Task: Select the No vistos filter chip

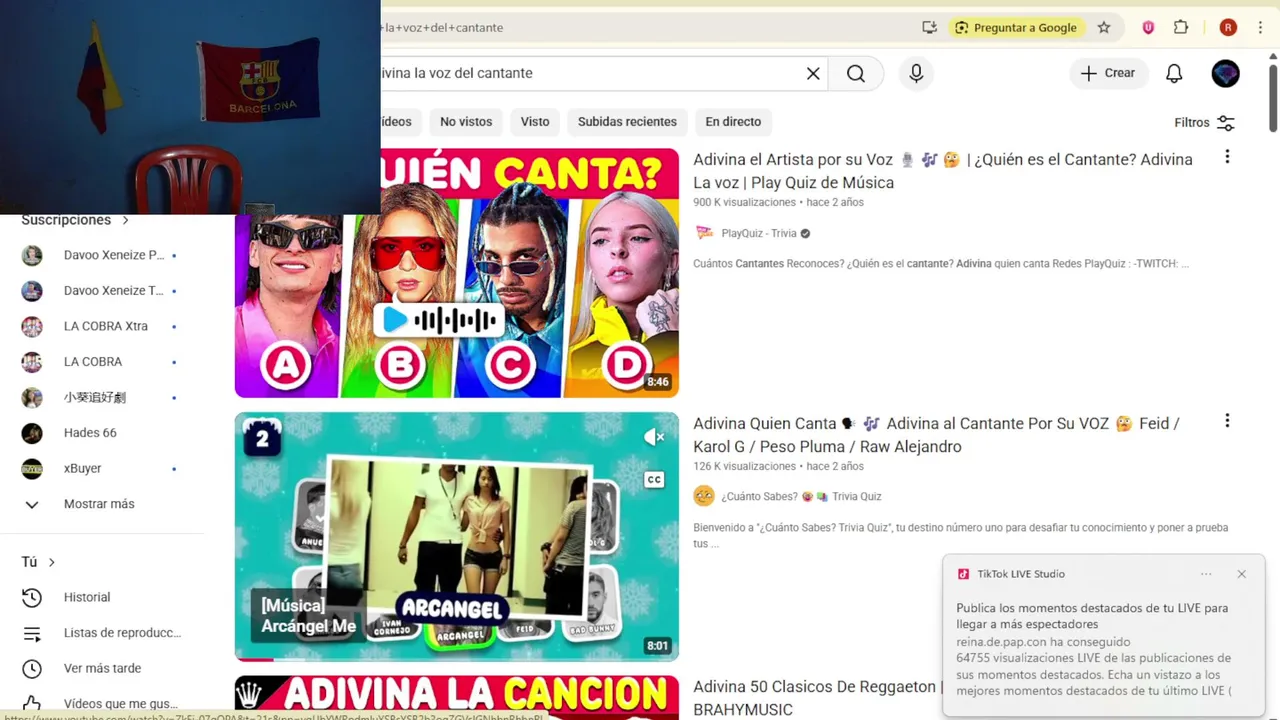Action: pos(466,122)
